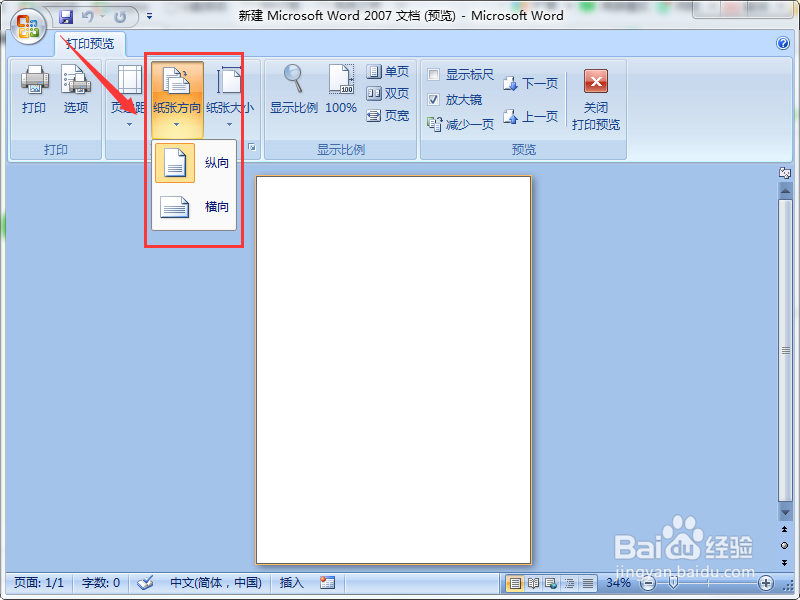Screen dimensions: 800x600
Task: Click the zoom out minus button
Action: click(648, 583)
